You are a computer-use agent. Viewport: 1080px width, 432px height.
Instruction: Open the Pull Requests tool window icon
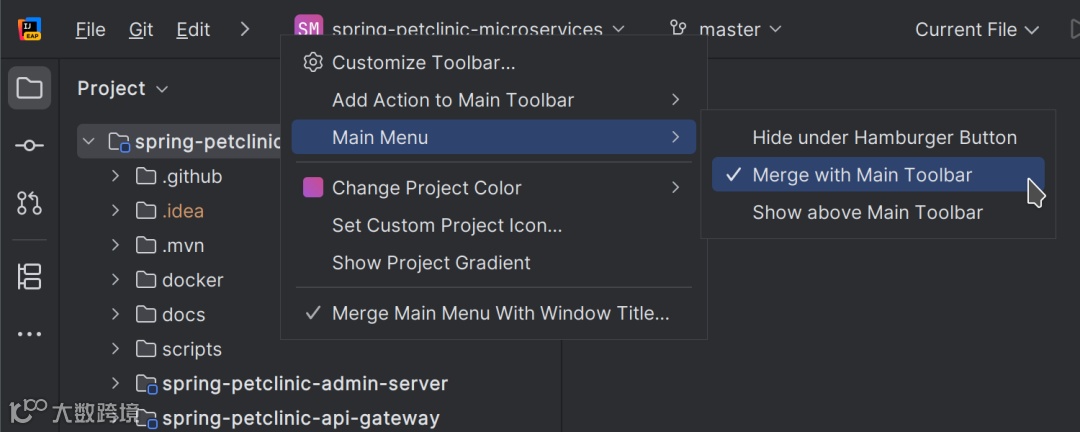[29, 203]
